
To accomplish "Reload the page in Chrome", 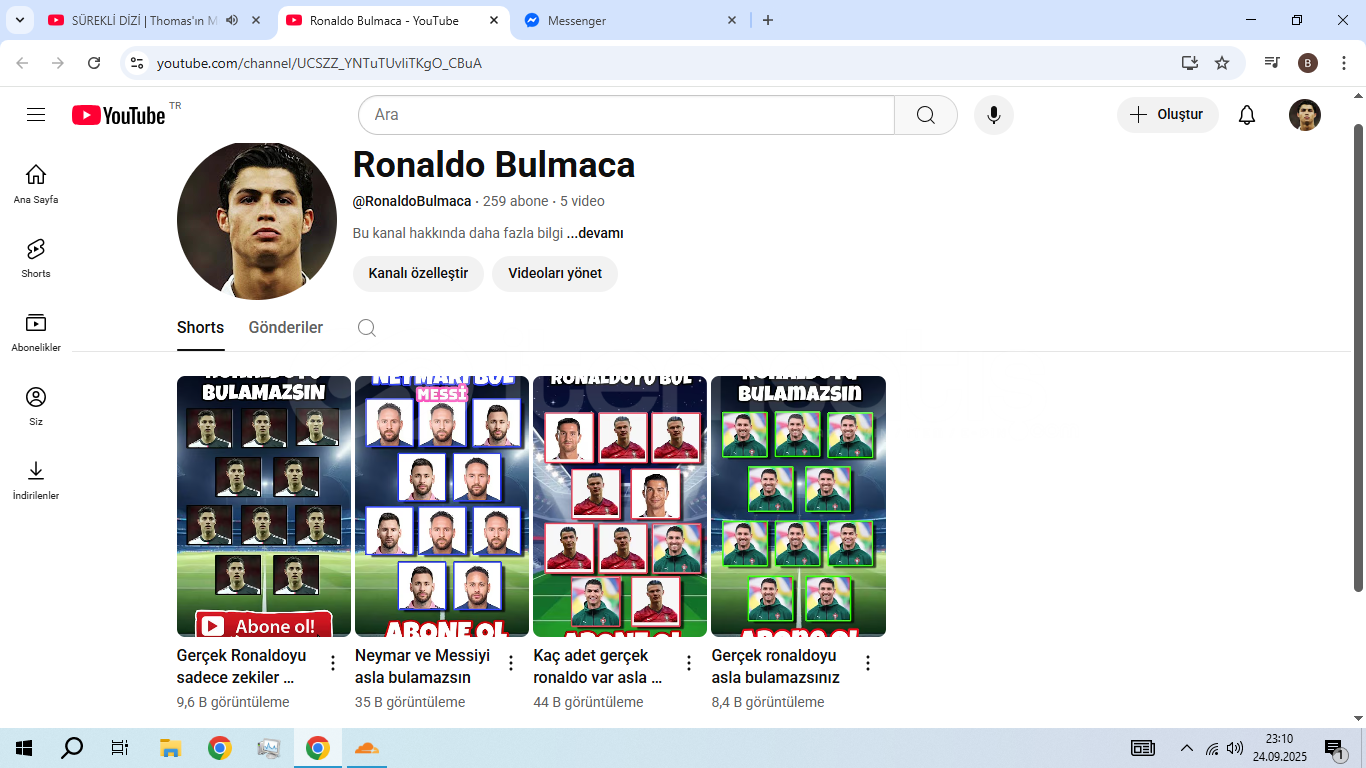I will [94, 63].
